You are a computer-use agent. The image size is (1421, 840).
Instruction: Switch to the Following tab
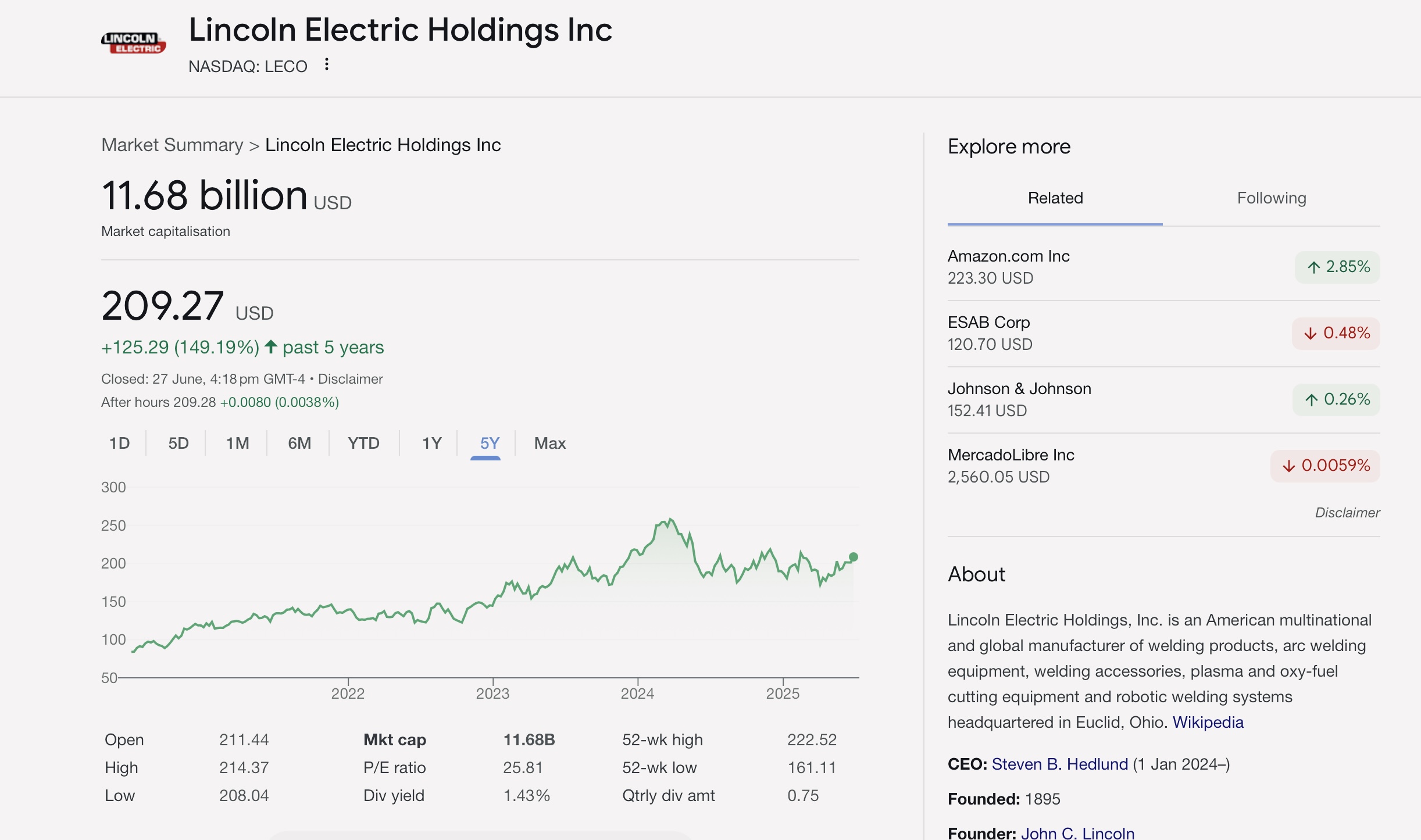[x=1272, y=198]
